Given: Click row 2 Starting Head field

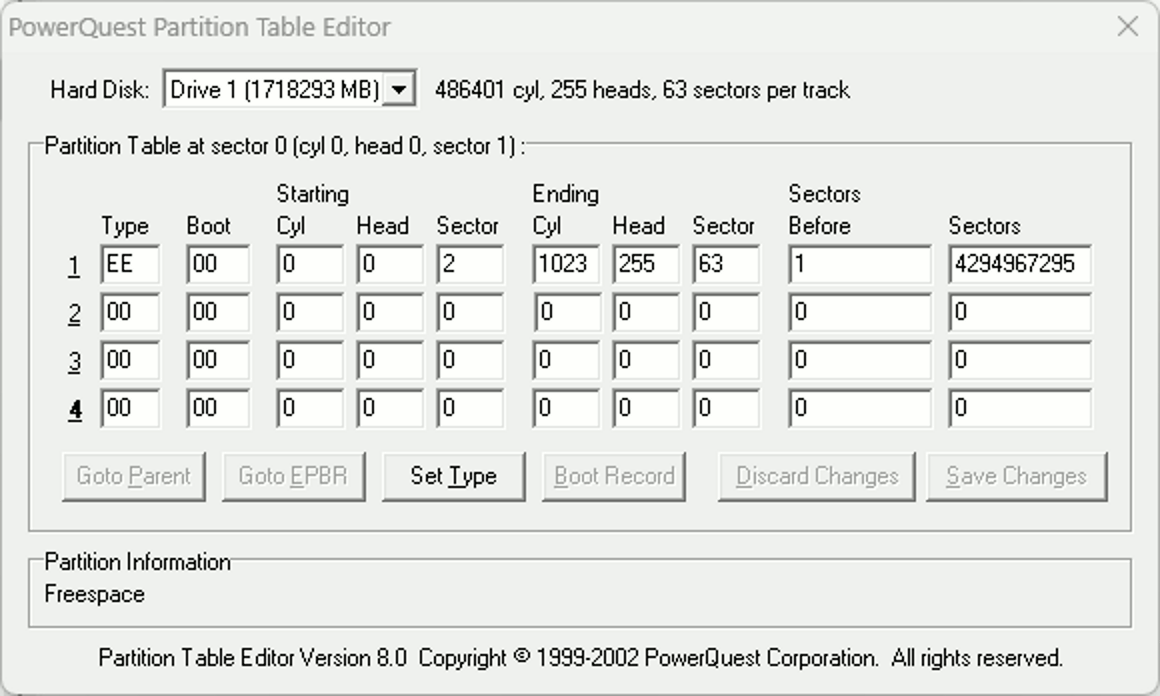Looking at the screenshot, I should pyautogui.click(x=390, y=312).
